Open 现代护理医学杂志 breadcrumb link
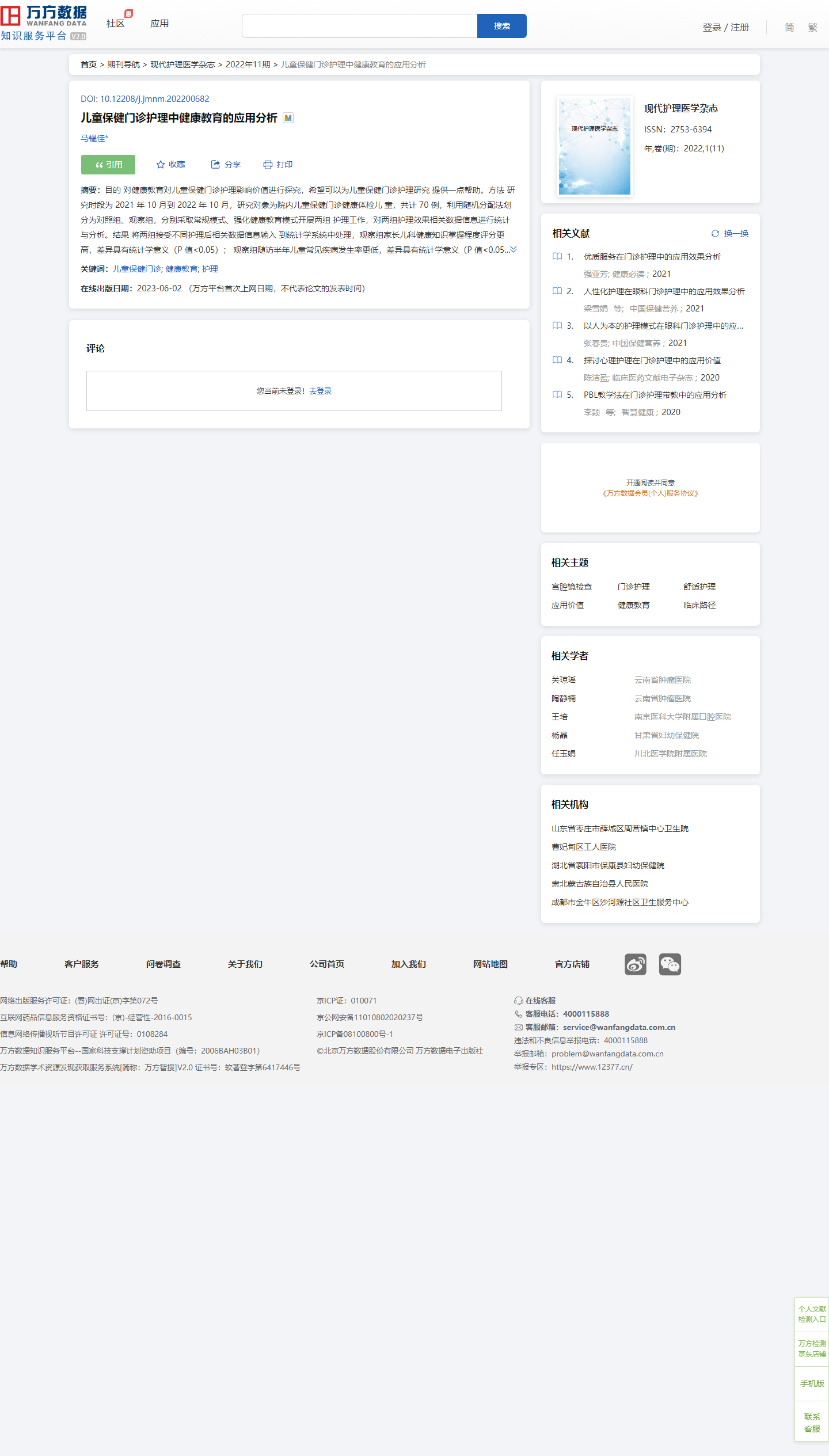829x1456 pixels. click(x=182, y=64)
